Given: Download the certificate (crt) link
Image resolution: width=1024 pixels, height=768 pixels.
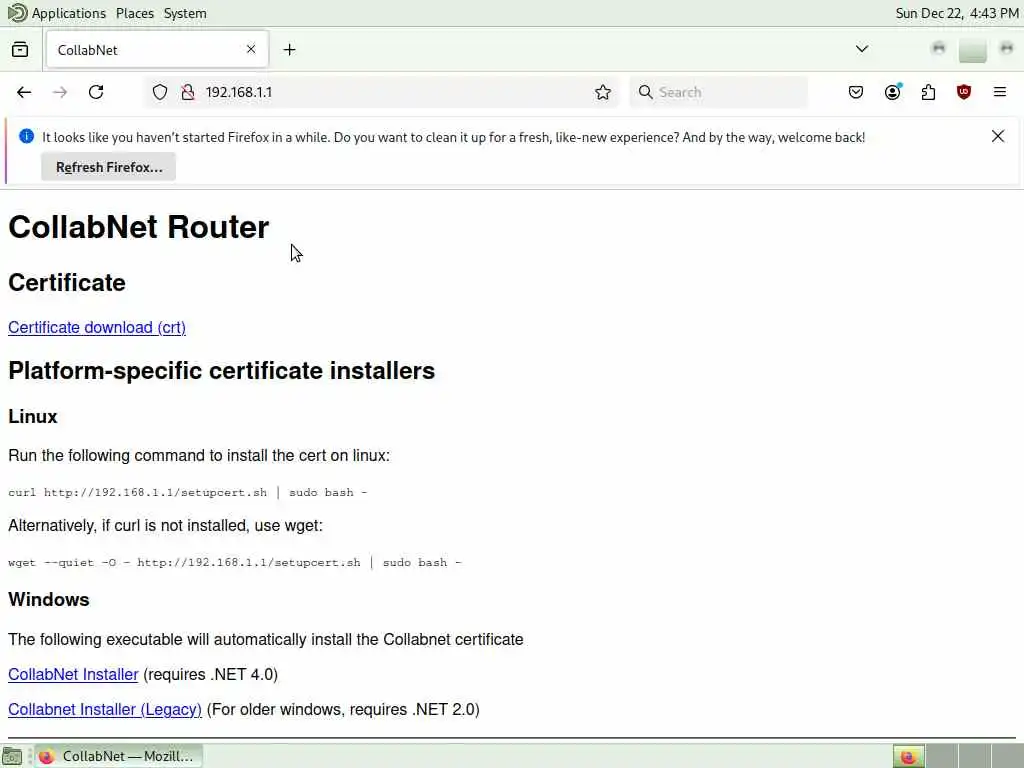Looking at the screenshot, I should pyautogui.click(x=97, y=327).
